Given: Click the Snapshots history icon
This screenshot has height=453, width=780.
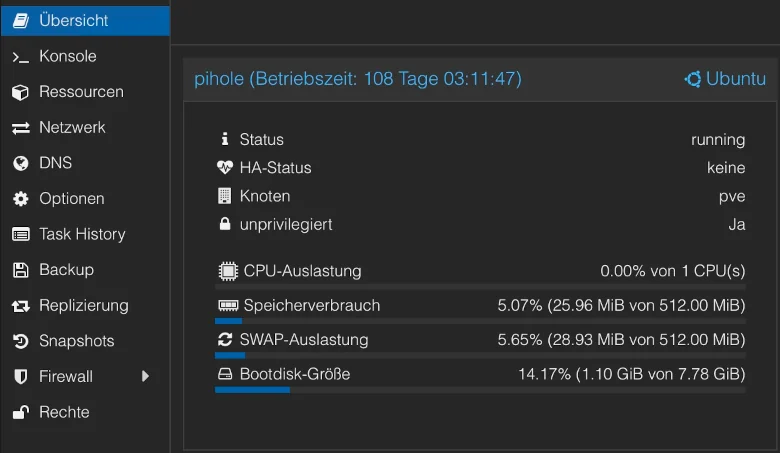Looking at the screenshot, I should point(20,341).
